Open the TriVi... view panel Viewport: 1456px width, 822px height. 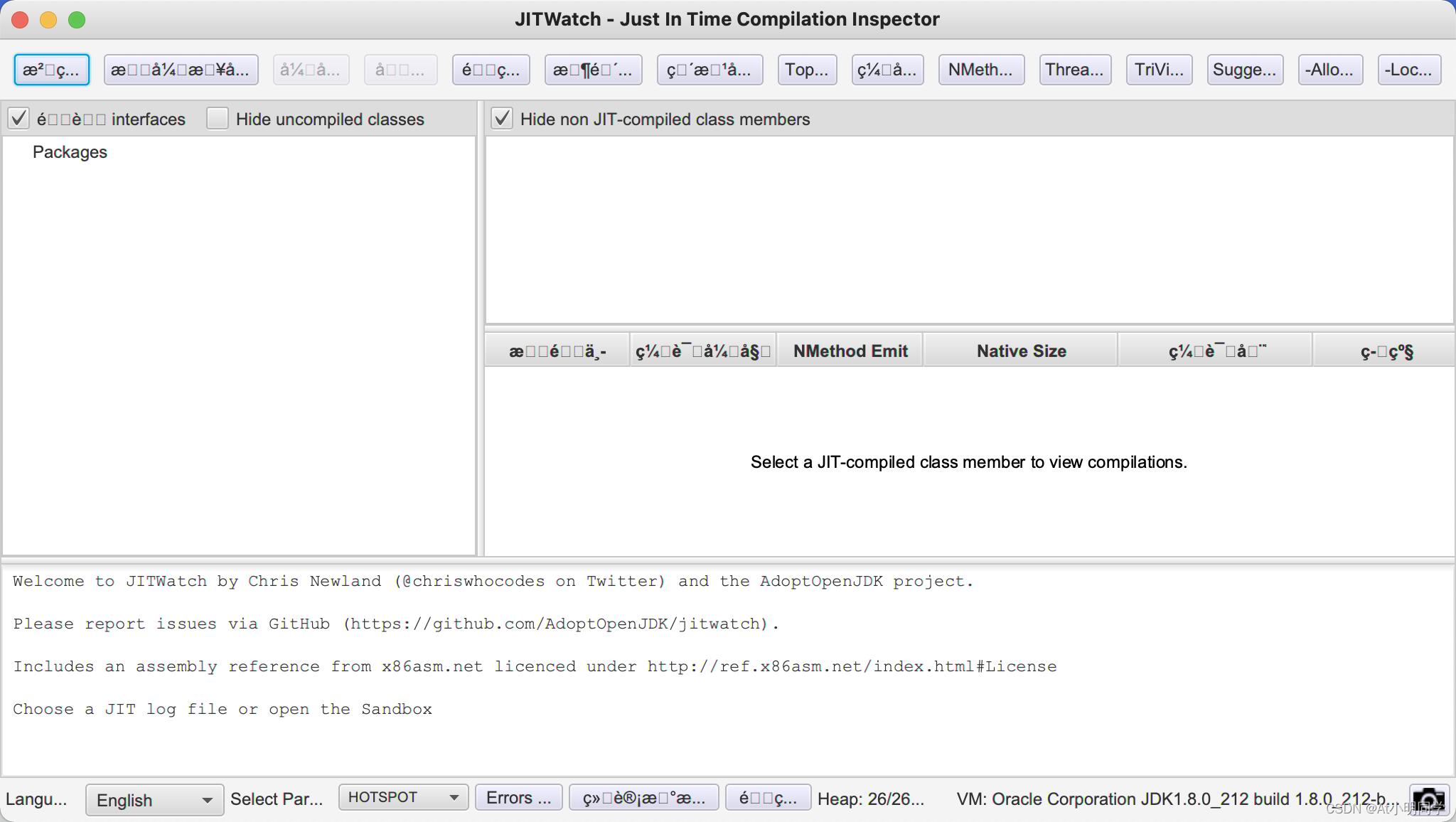[1158, 69]
